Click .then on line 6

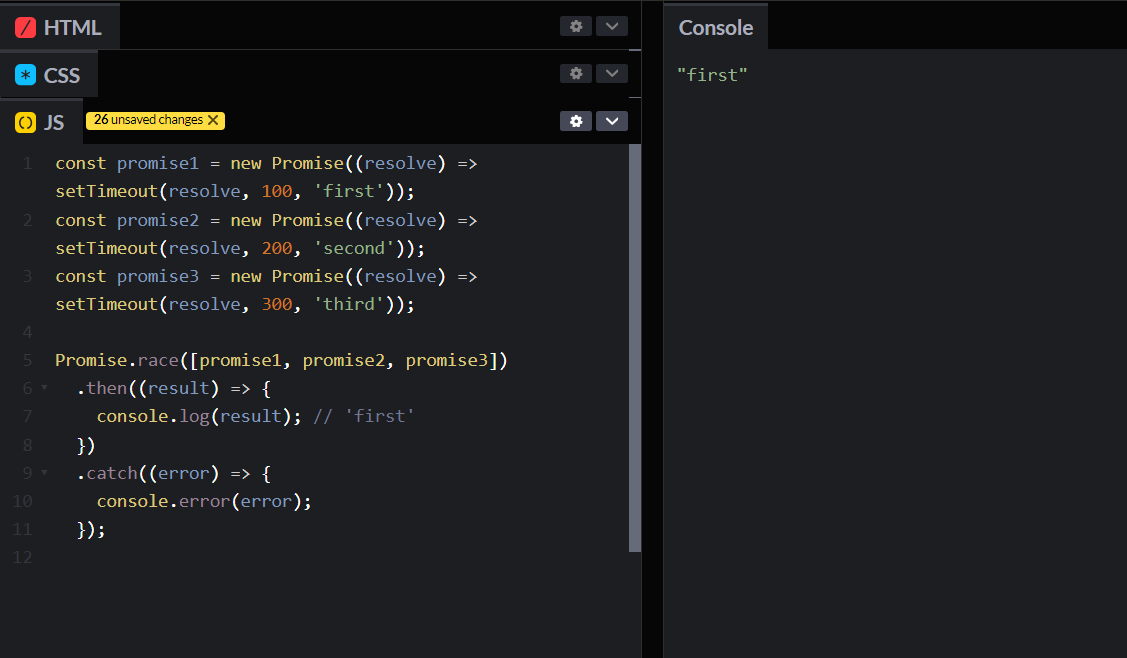(x=102, y=388)
